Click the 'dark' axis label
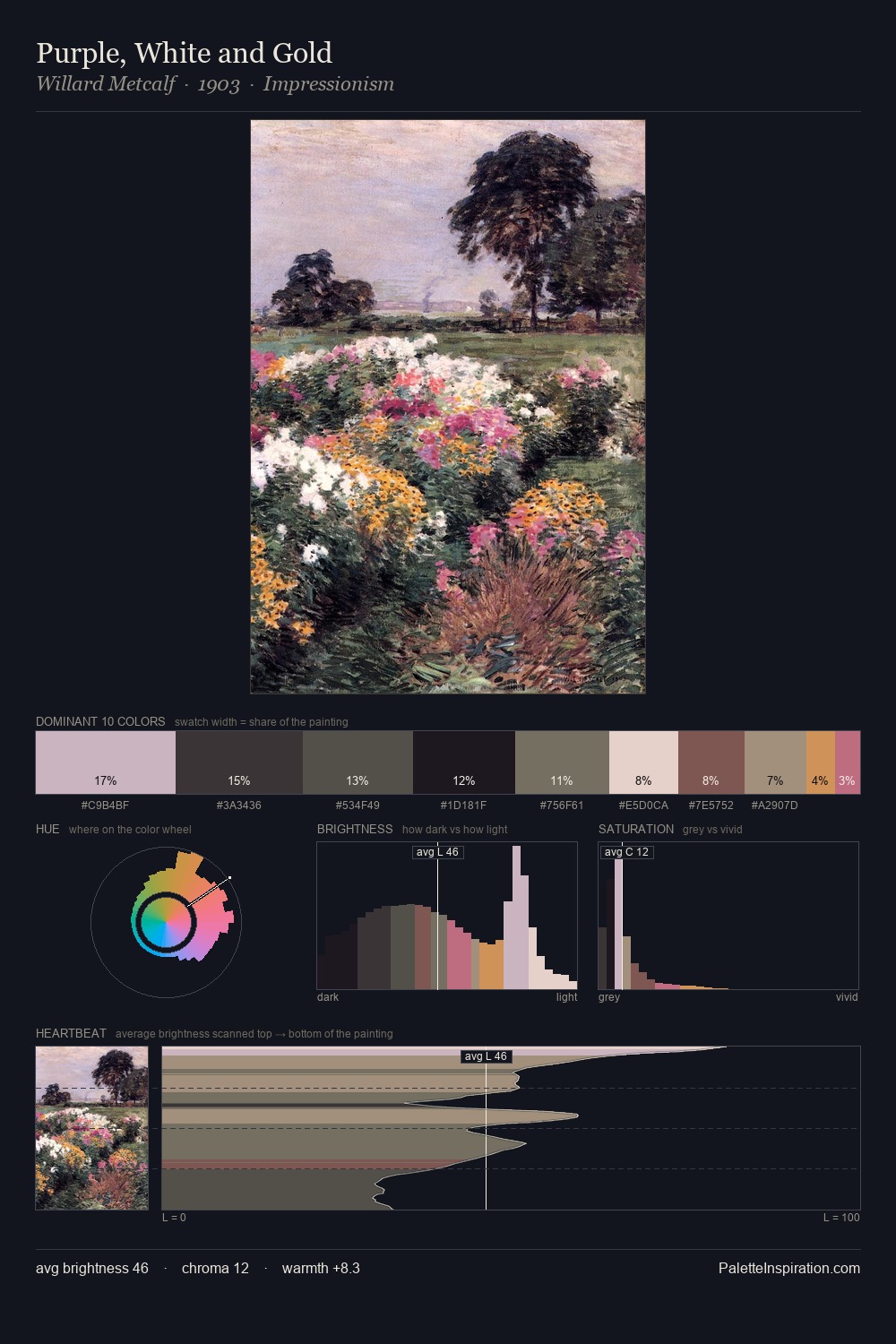This screenshot has width=896, height=1344. click(x=328, y=997)
